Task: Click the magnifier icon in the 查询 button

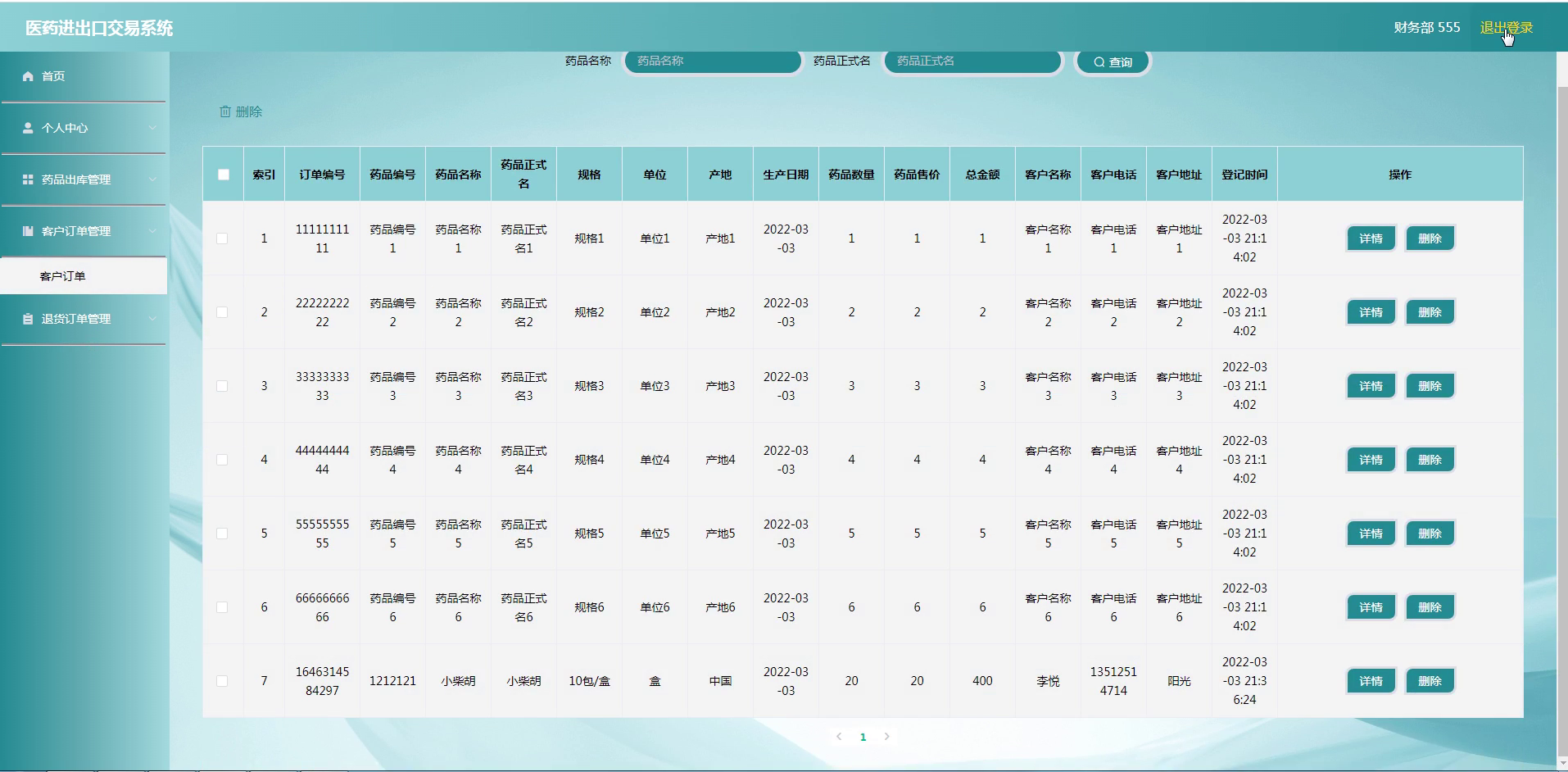Action: pos(1099,62)
